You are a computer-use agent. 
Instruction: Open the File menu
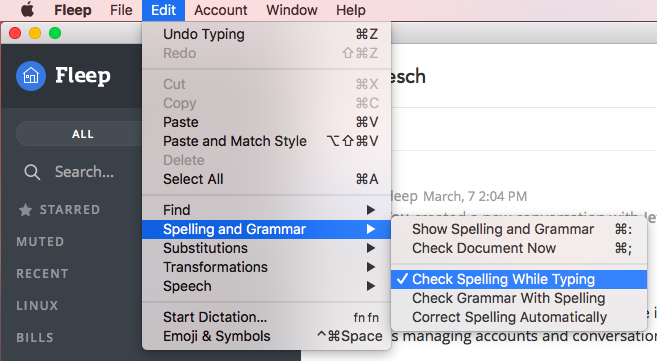click(121, 10)
